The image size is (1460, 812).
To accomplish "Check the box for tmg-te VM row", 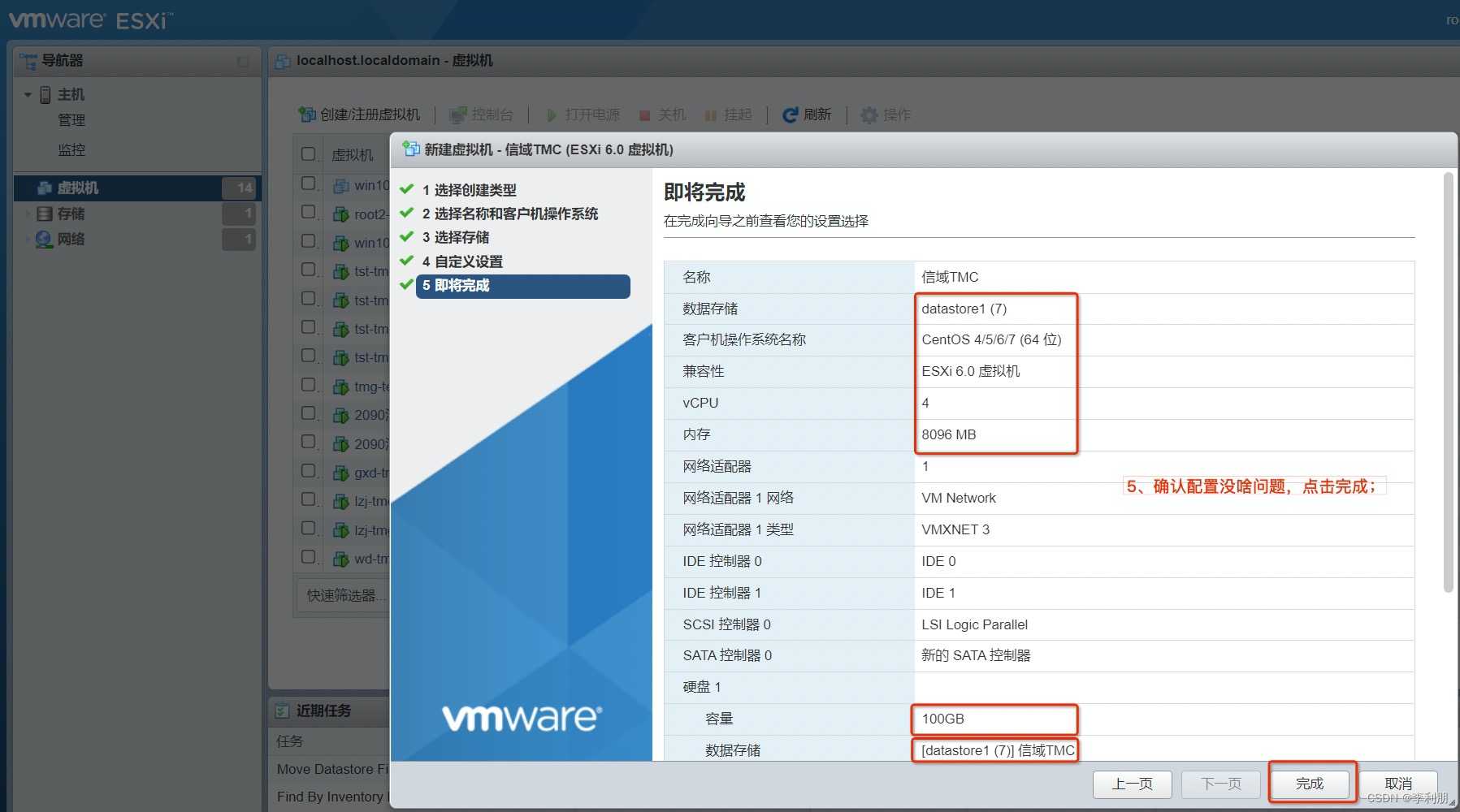I will [309, 385].
